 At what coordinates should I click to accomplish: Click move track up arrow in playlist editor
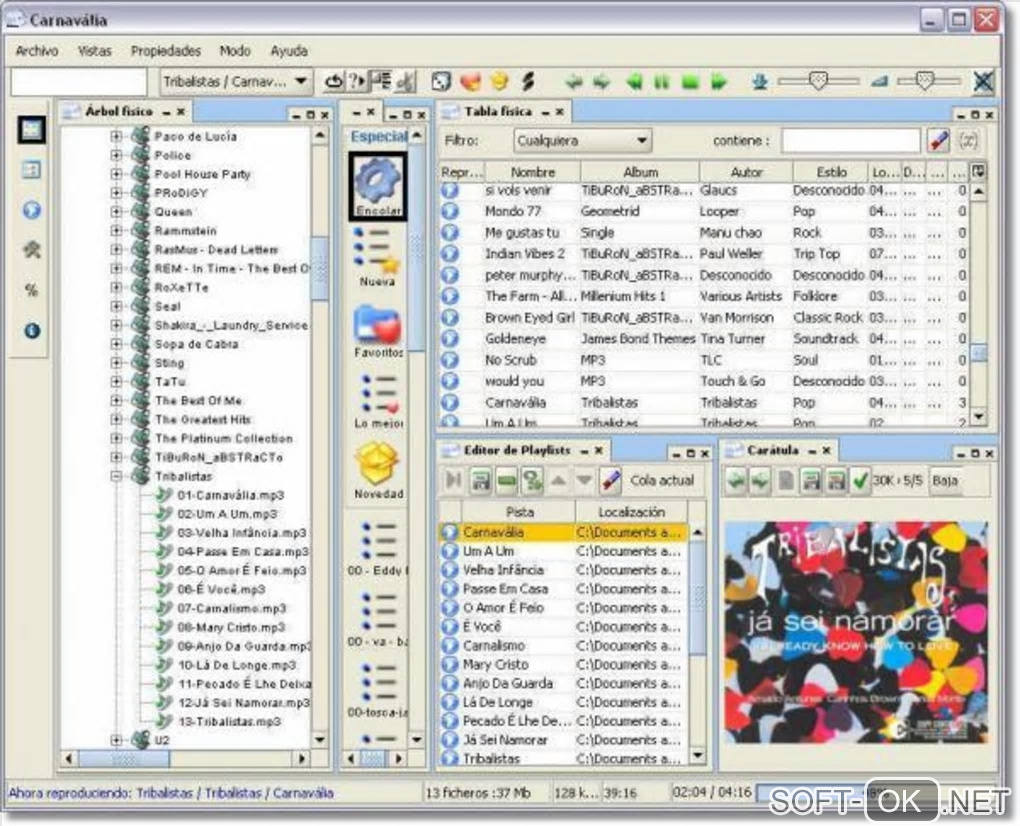click(558, 481)
